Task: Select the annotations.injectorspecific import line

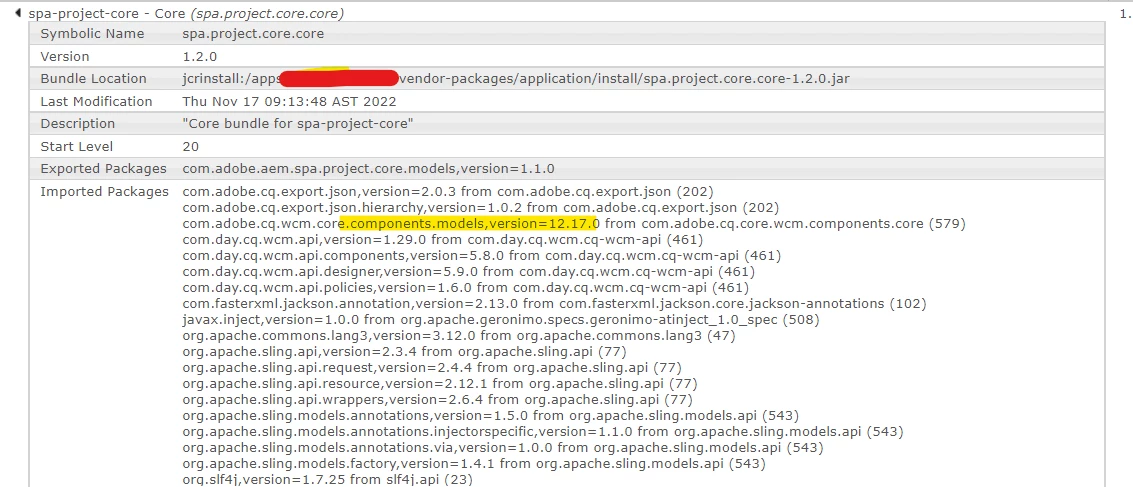Action: click(x=543, y=431)
